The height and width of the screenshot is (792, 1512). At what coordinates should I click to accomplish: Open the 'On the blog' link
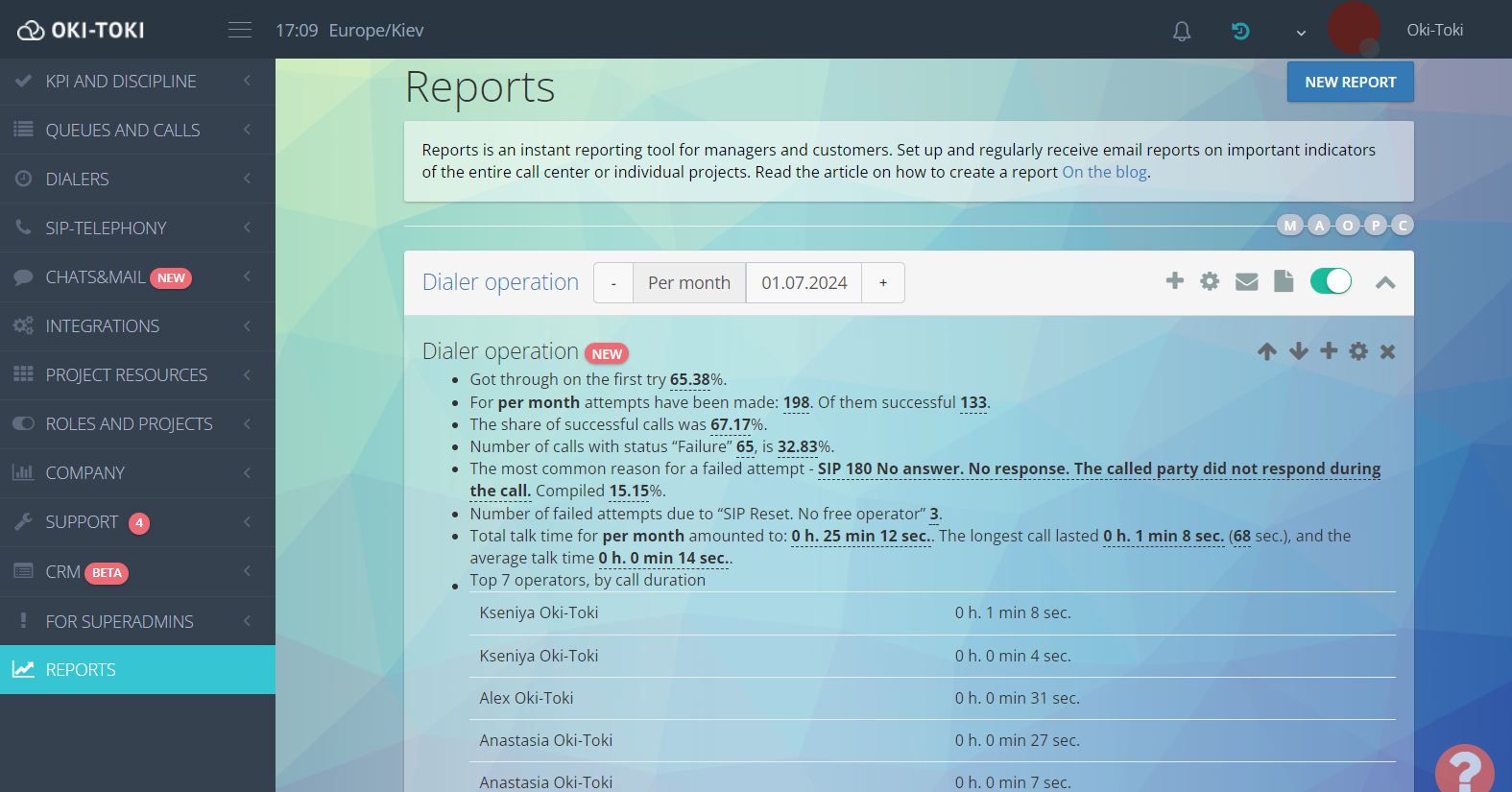1104,172
